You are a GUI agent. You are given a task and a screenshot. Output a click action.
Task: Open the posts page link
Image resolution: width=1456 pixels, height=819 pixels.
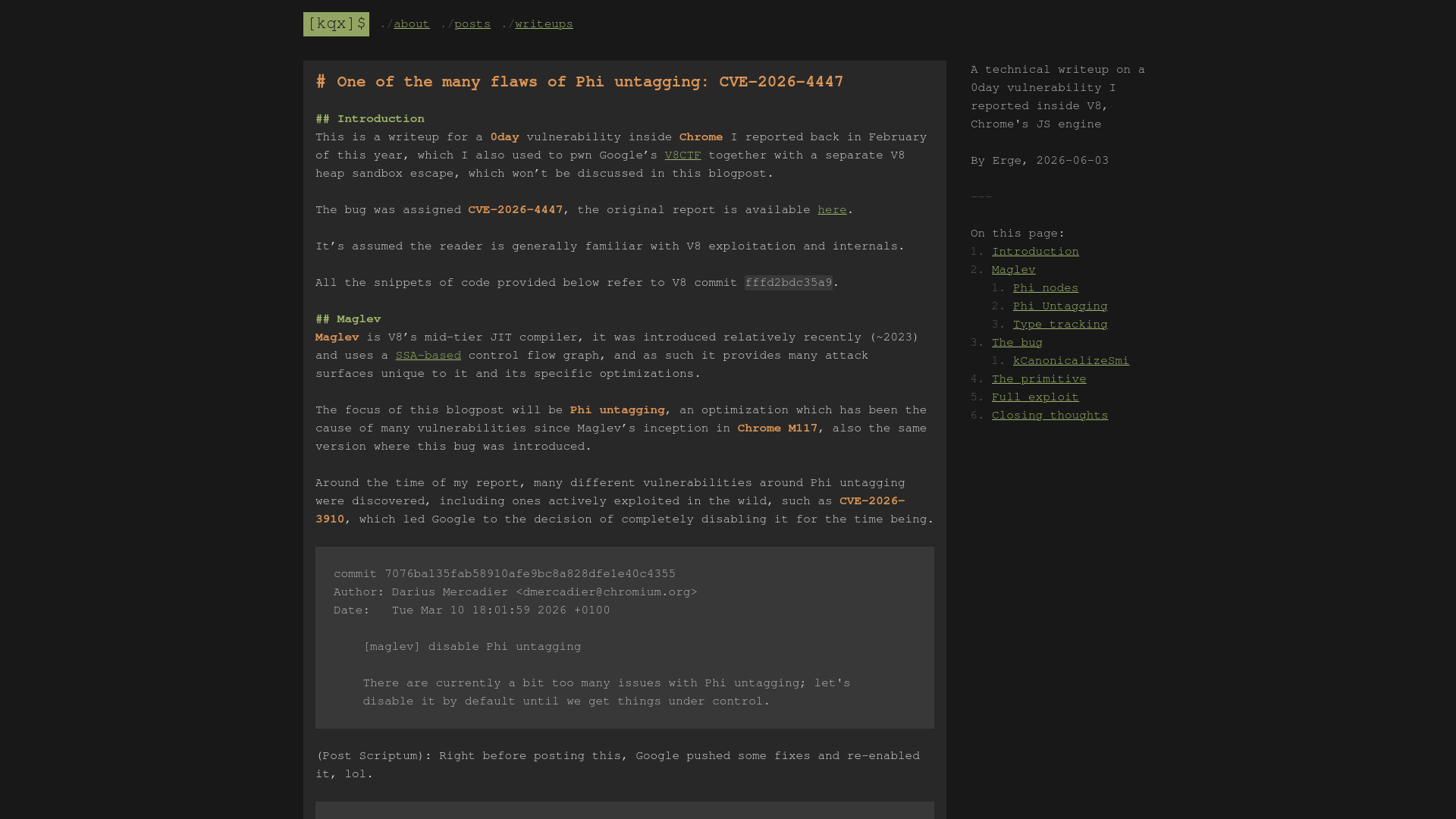point(472,24)
